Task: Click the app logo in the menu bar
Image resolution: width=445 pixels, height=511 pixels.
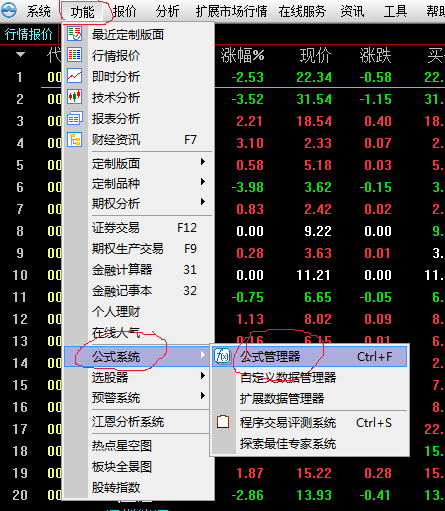Action: click(9, 10)
